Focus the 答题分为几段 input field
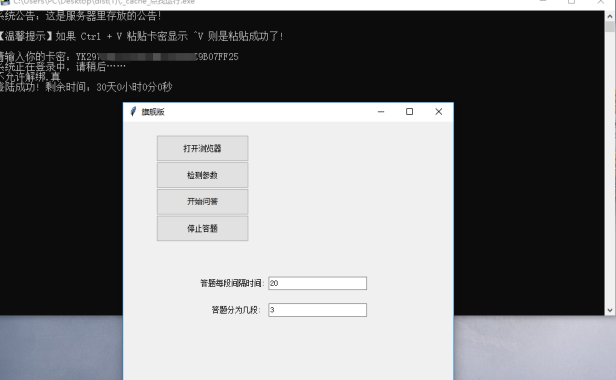Image resolution: width=616 pixels, height=380 pixels. [317, 310]
